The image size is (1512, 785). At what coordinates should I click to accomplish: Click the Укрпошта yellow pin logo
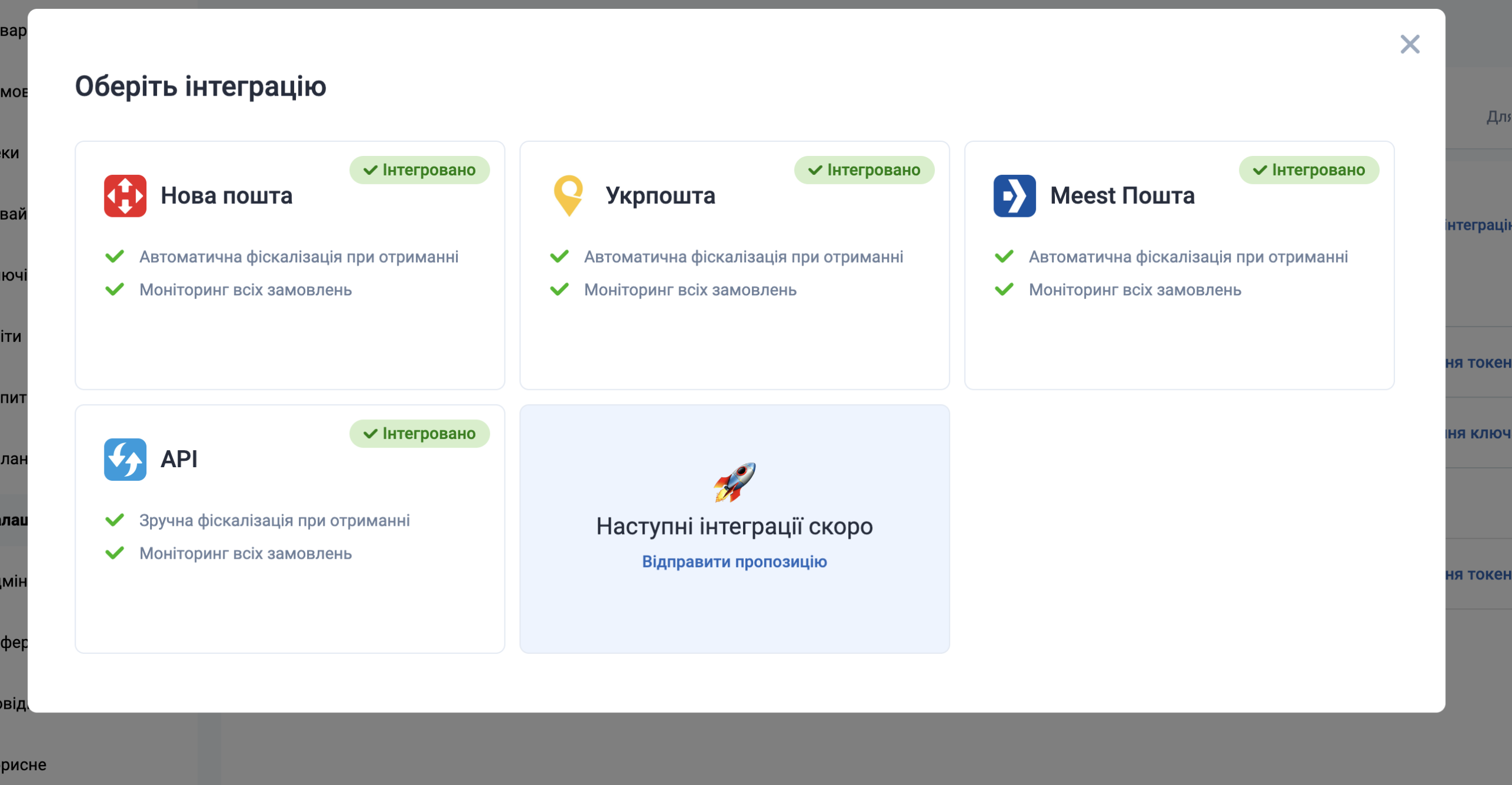pos(569,196)
